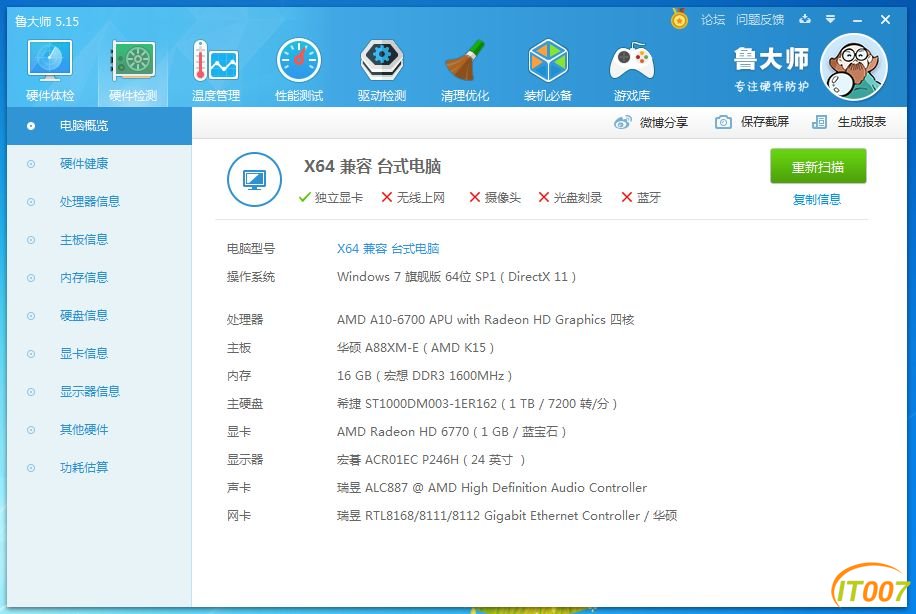Open the 论坛 forum link
This screenshot has height=614, width=916.
(713, 20)
